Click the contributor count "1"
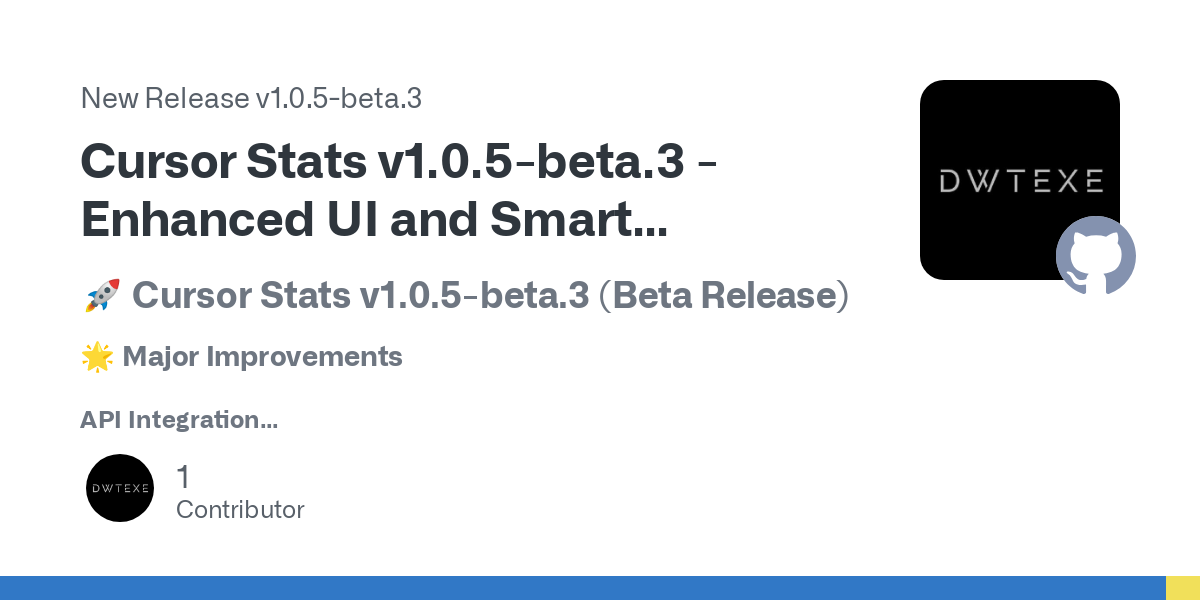This screenshot has width=1200, height=600. point(183,477)
